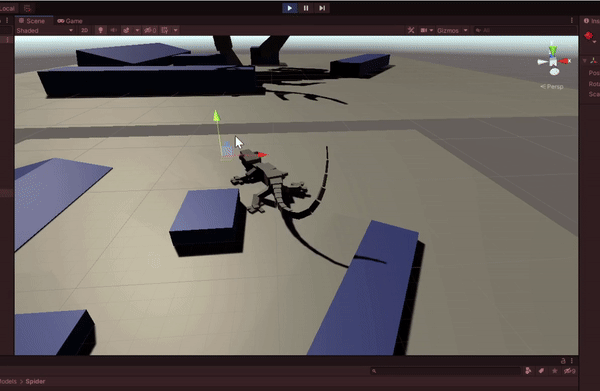Open the component editor tools icon
This screenshot has height=391, width=600.
(x=411, y=30)
